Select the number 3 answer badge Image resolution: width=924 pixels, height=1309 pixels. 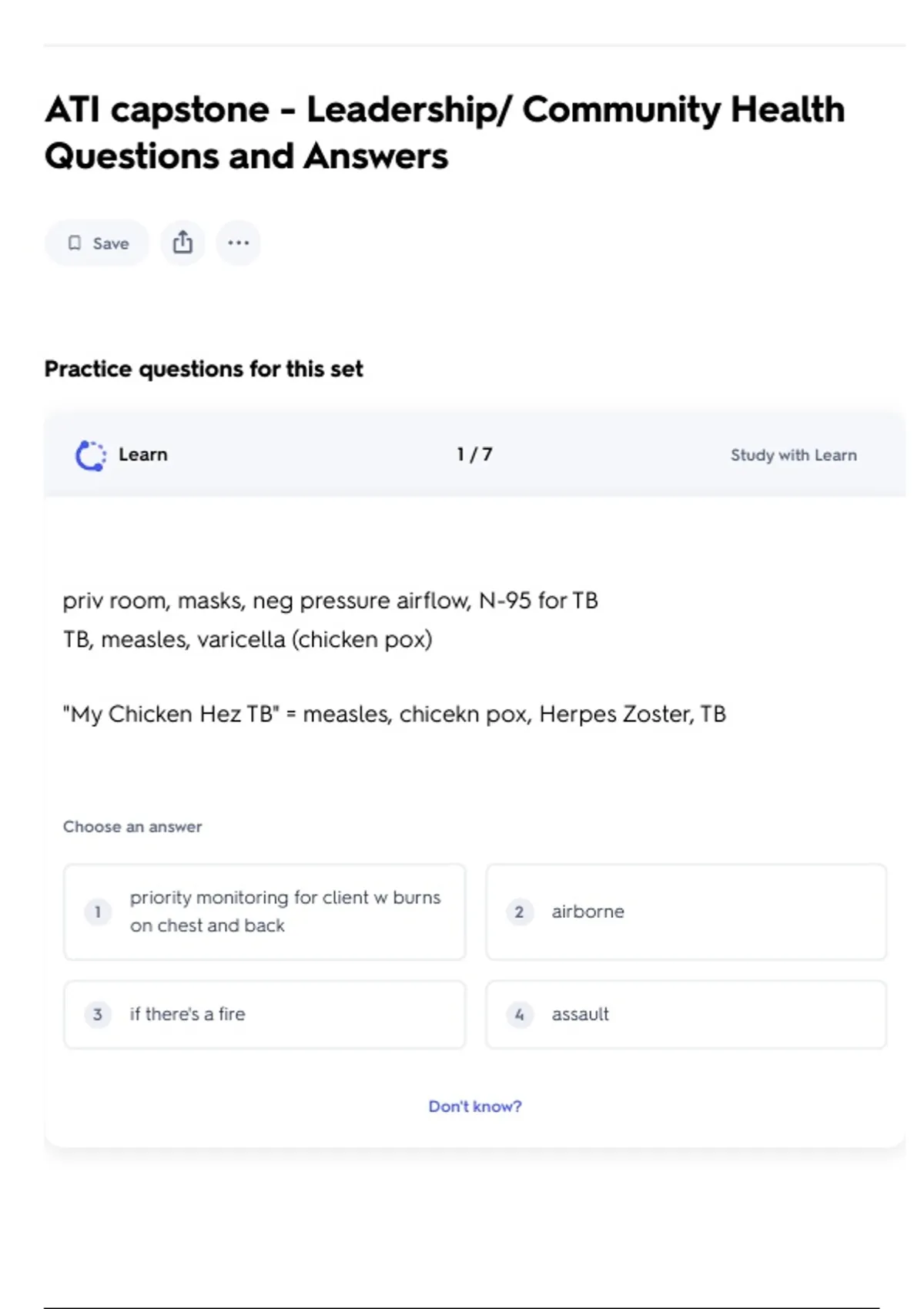[98, 1014]
